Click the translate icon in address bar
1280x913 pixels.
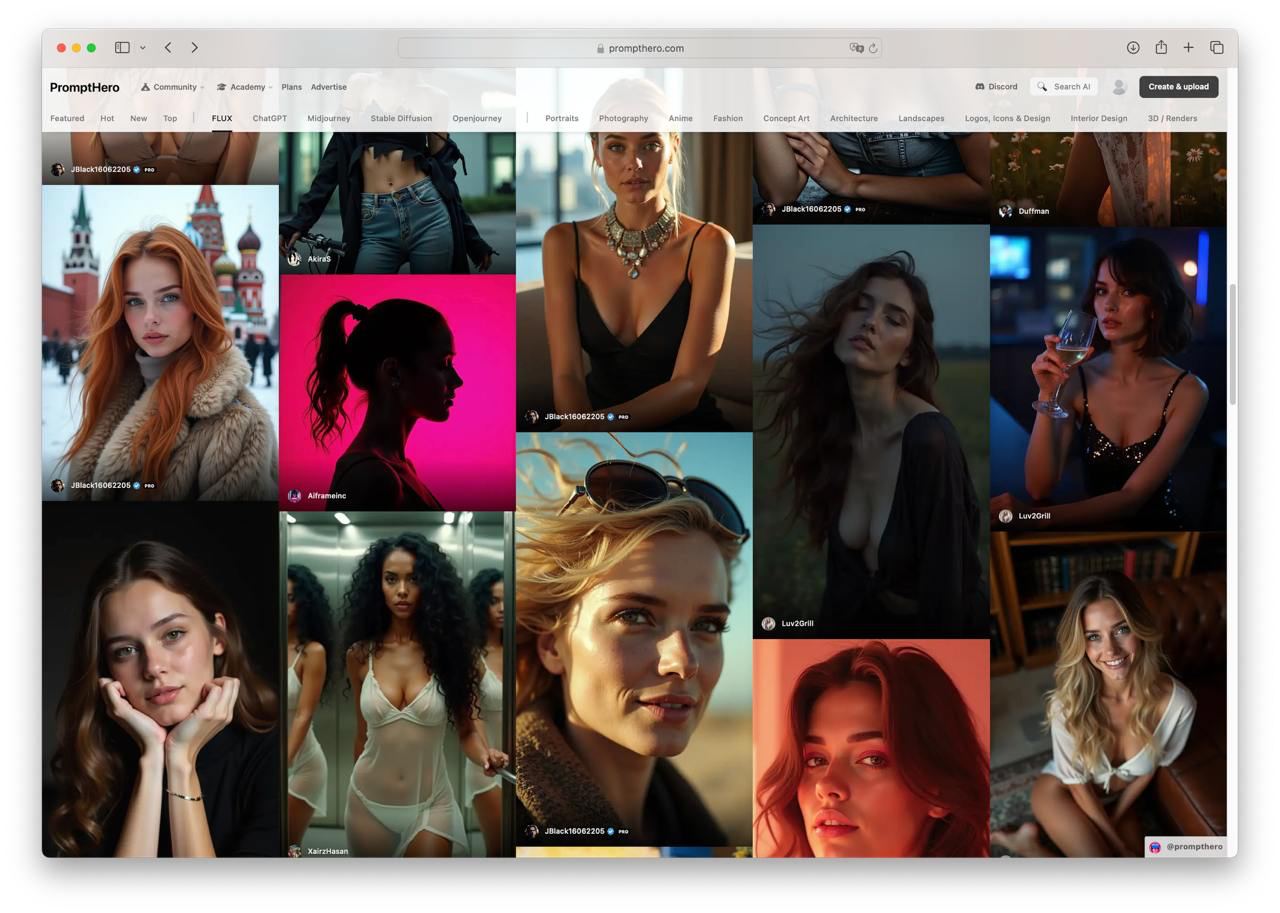856,48
